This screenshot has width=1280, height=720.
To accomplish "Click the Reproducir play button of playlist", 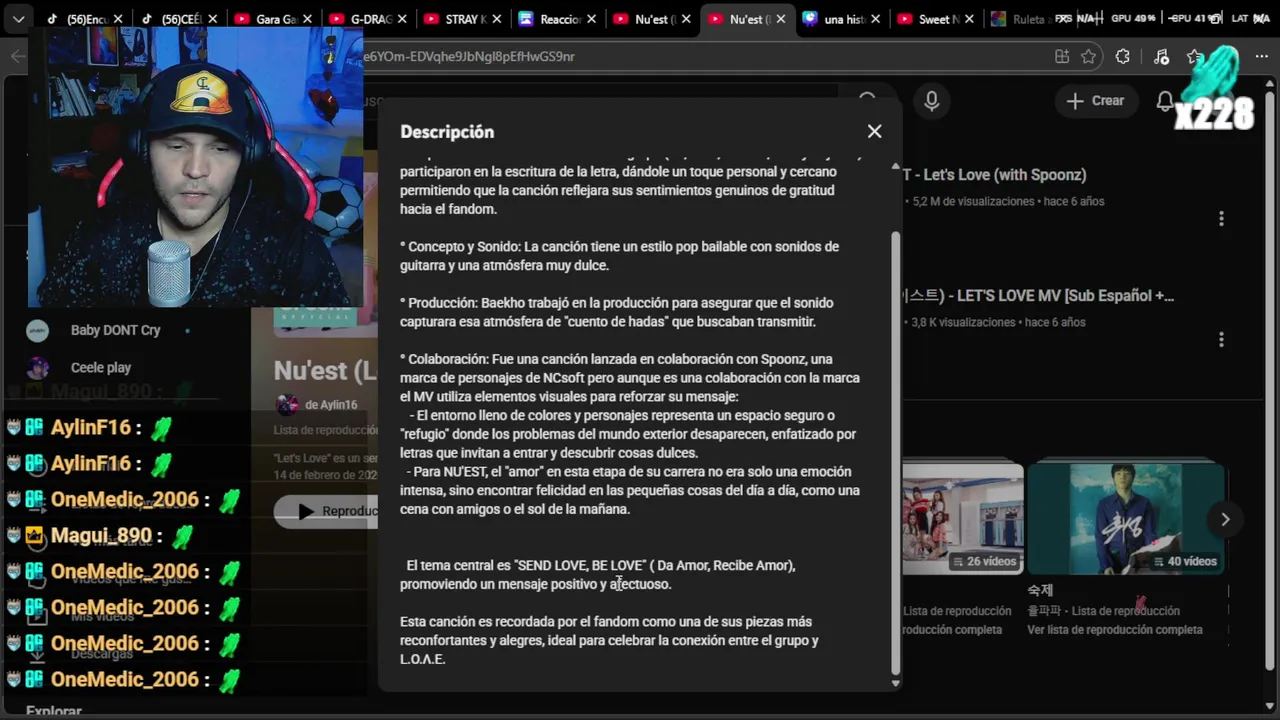I will coord(326,511).
